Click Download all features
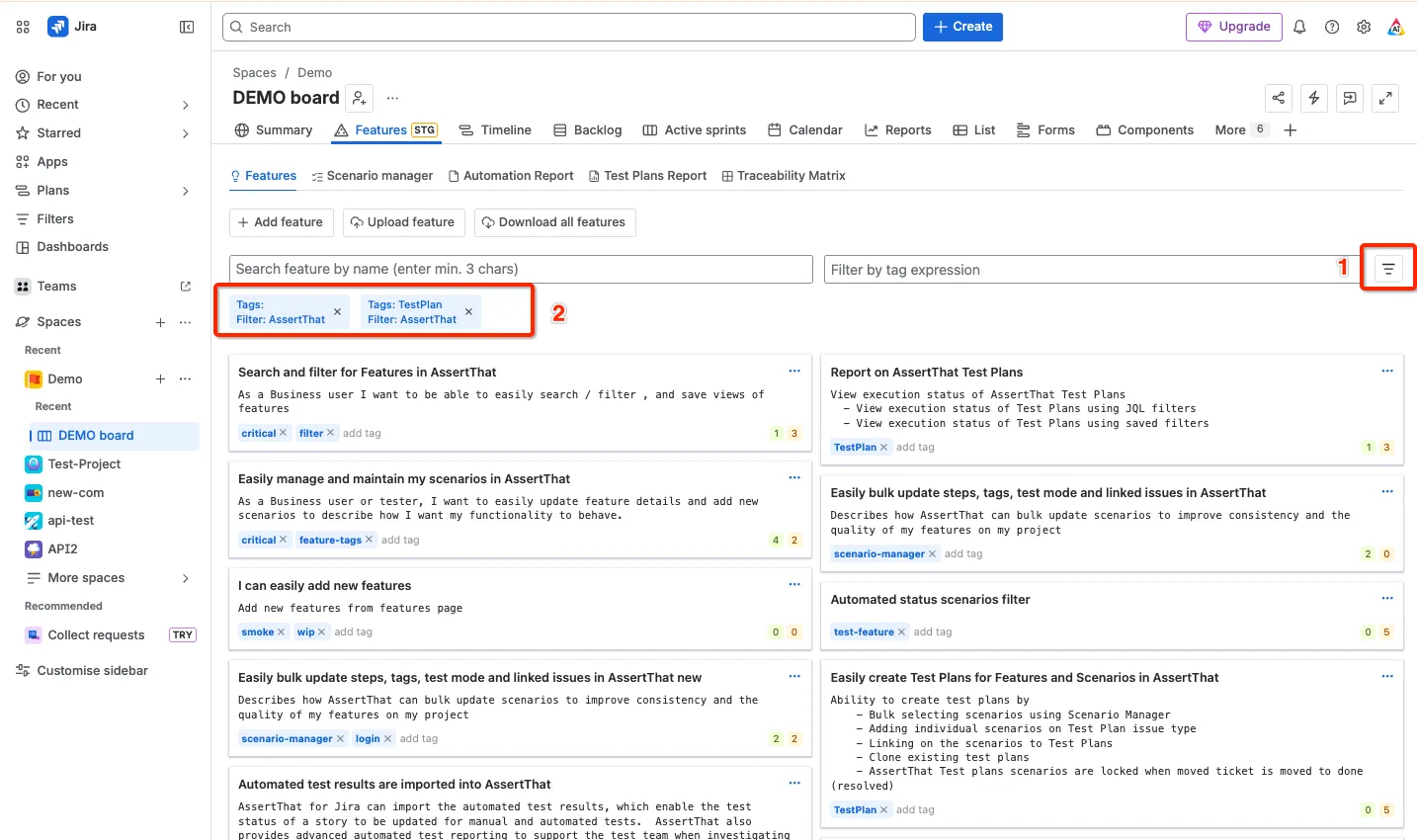Viewport: 1417px width, 840px height. click(x=554, y=222)
